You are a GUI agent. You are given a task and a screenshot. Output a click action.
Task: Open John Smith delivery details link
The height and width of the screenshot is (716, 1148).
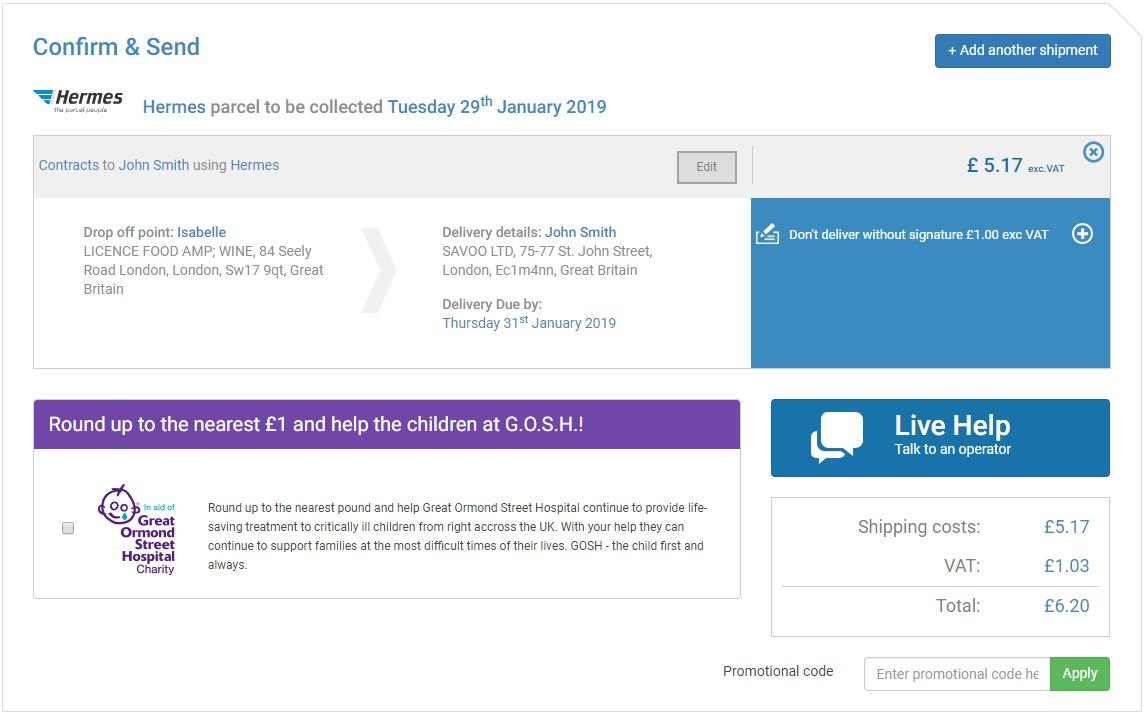tap(581, 231)
